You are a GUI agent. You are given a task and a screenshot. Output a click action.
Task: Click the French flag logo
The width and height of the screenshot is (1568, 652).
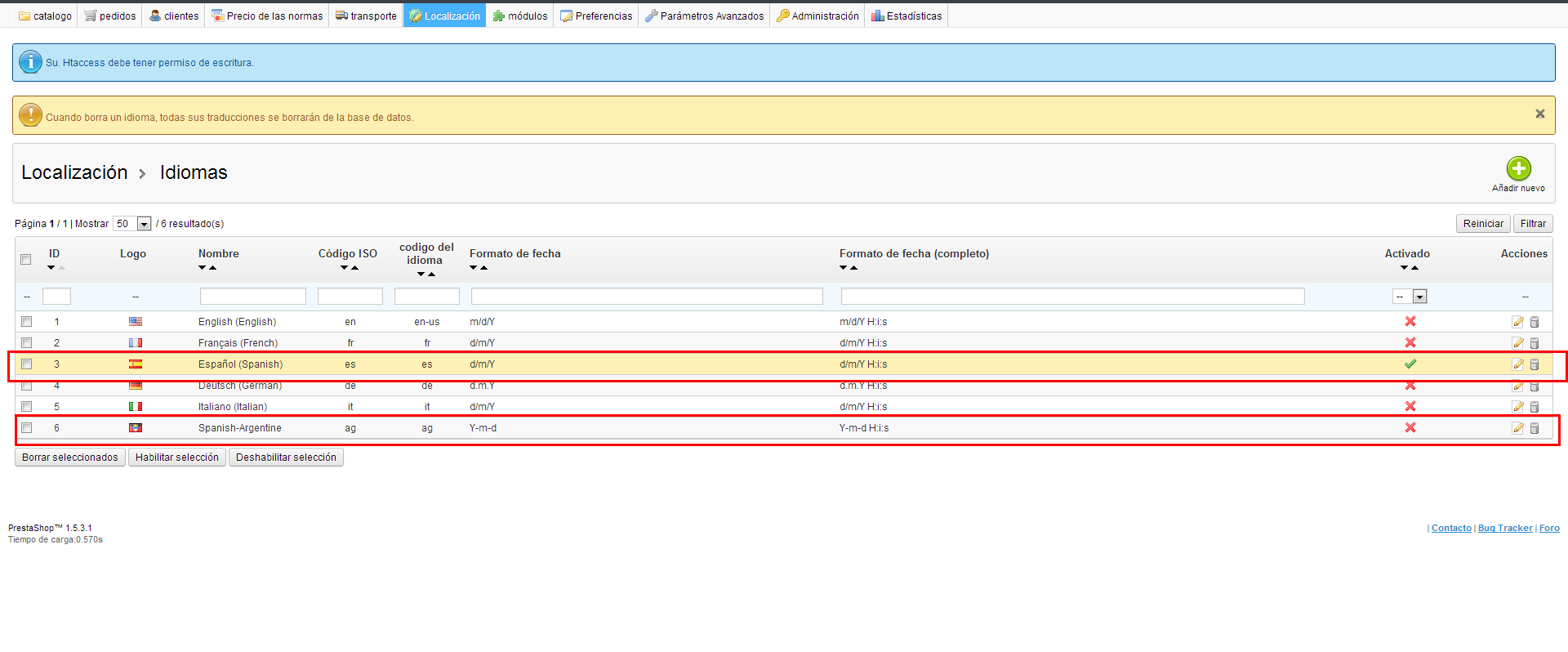click(x=136, y=343)
